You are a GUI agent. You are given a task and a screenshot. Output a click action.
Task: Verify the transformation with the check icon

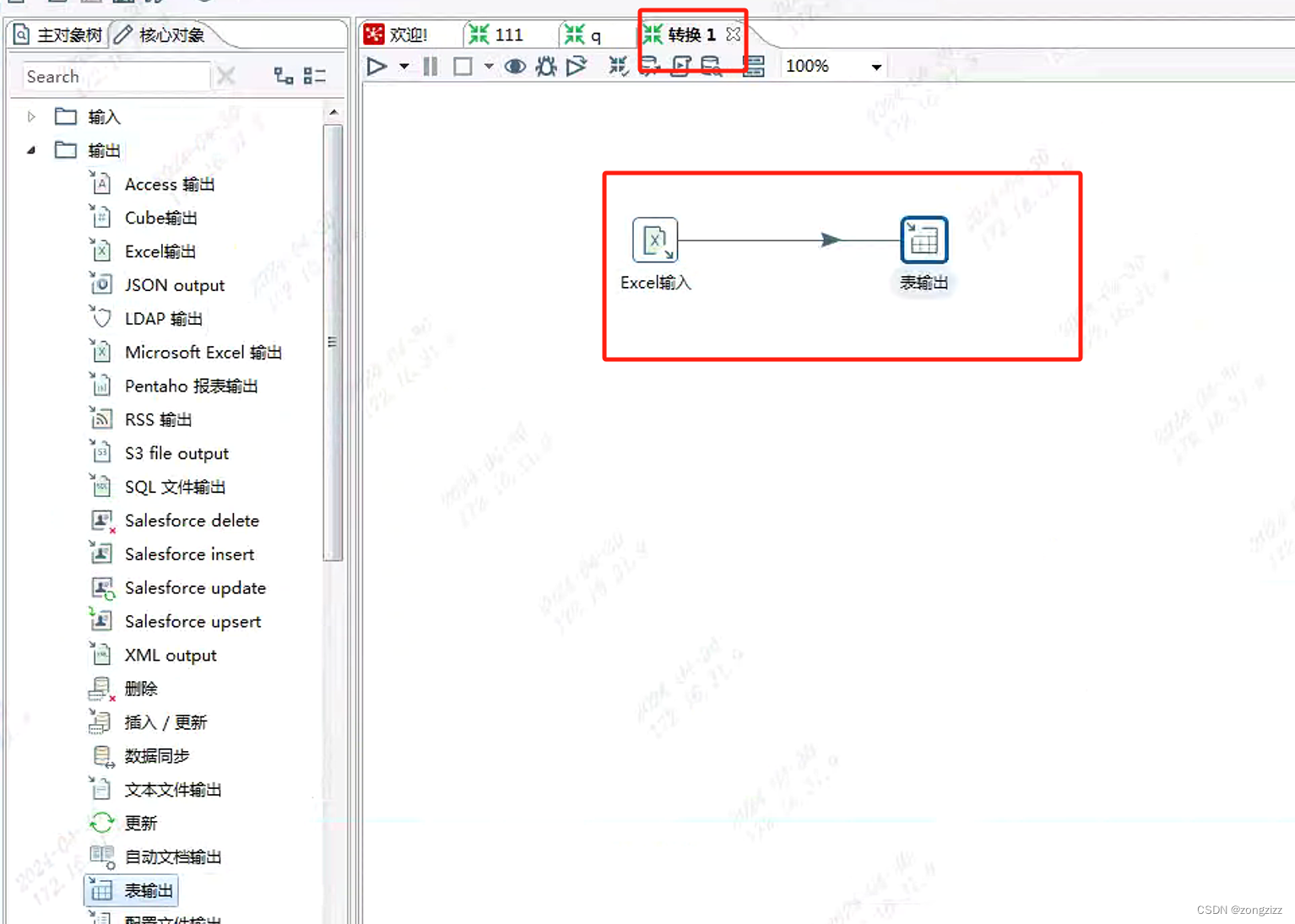(x=617, y=66)
